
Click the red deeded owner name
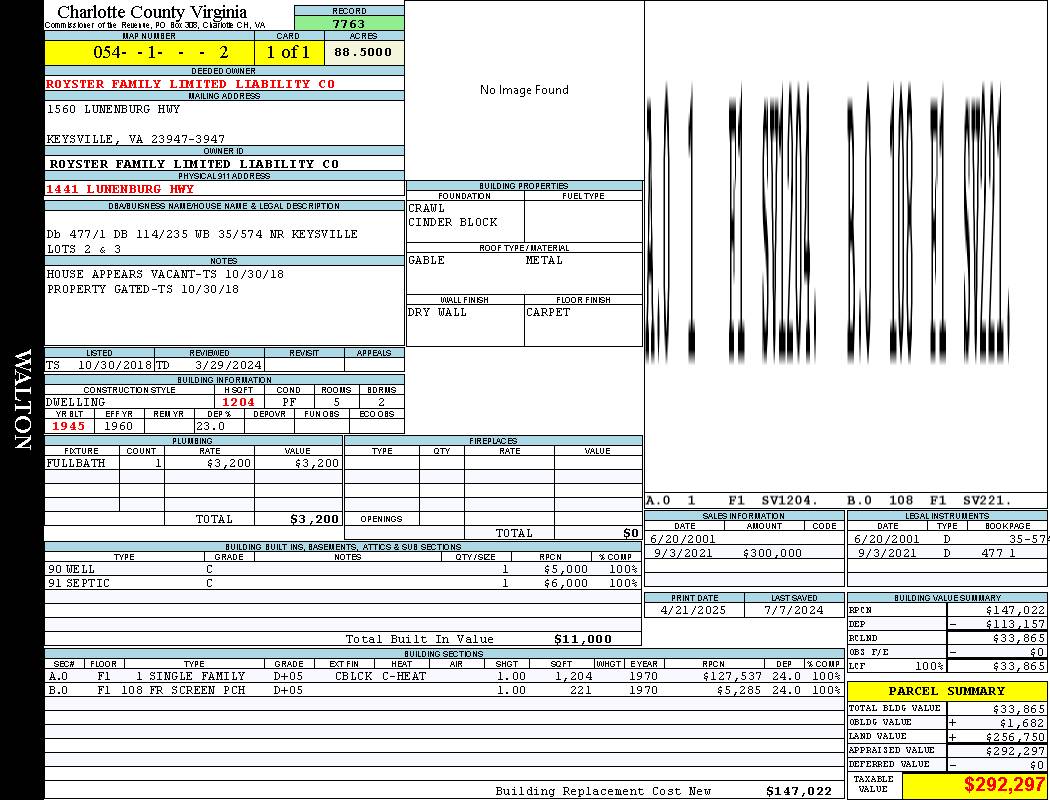pyautogui.click(x=190, y=84)
